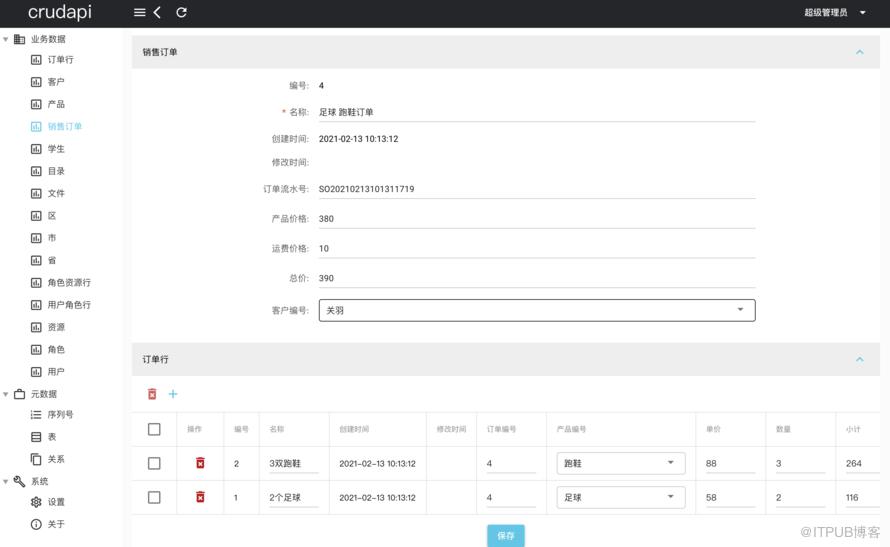Click the 保存 save button

[505, 536]
